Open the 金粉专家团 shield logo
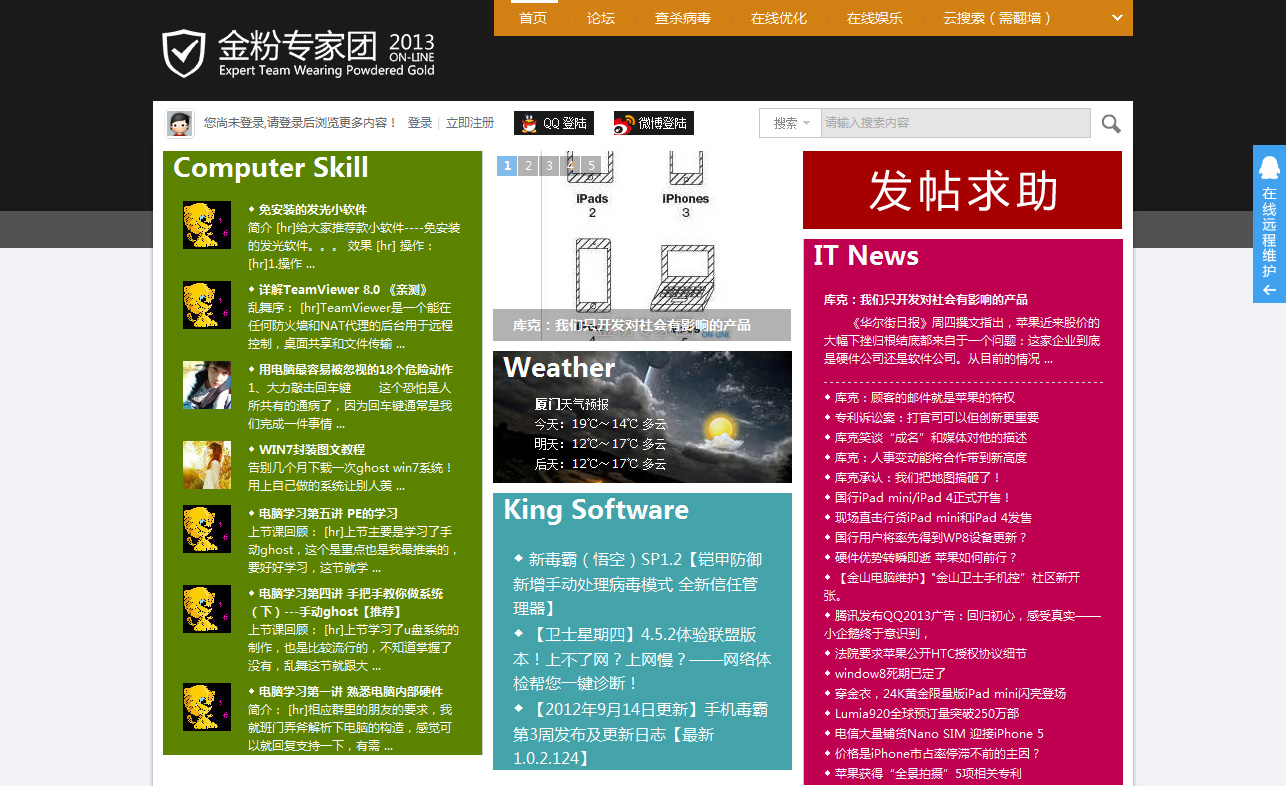The image size is (1286, 786). click(298, 54)
